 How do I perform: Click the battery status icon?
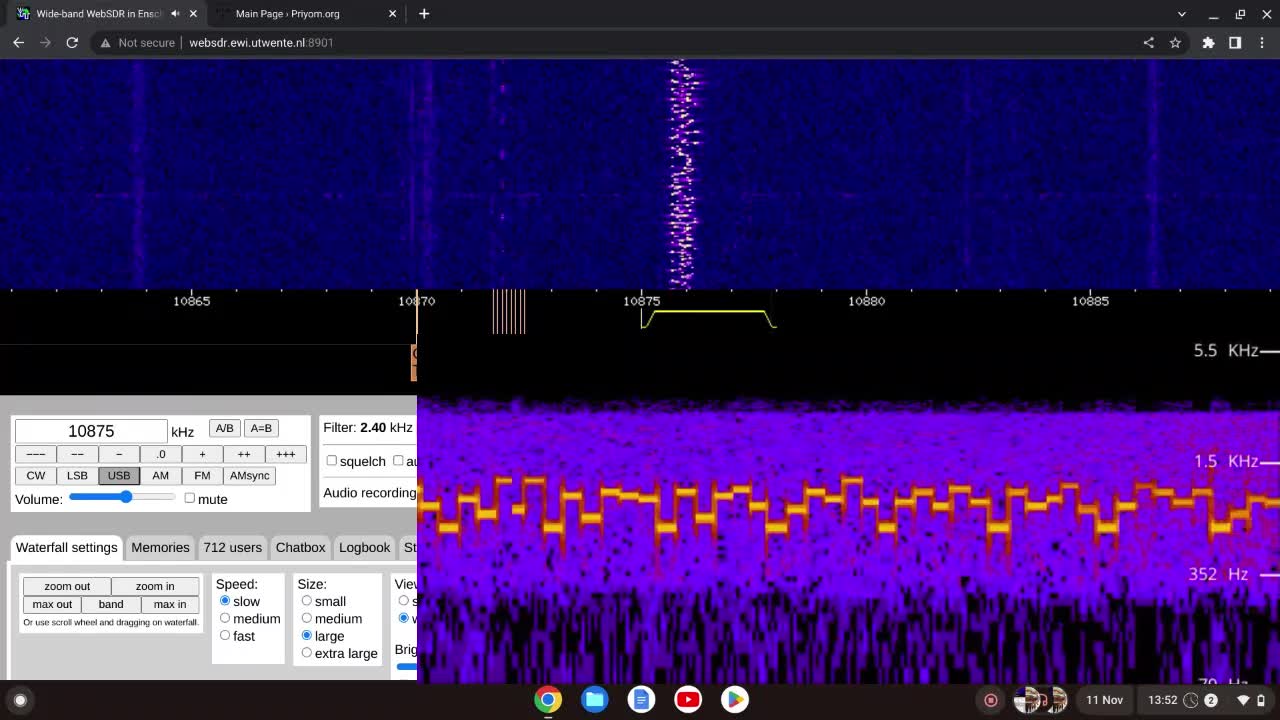point(1261,700)
